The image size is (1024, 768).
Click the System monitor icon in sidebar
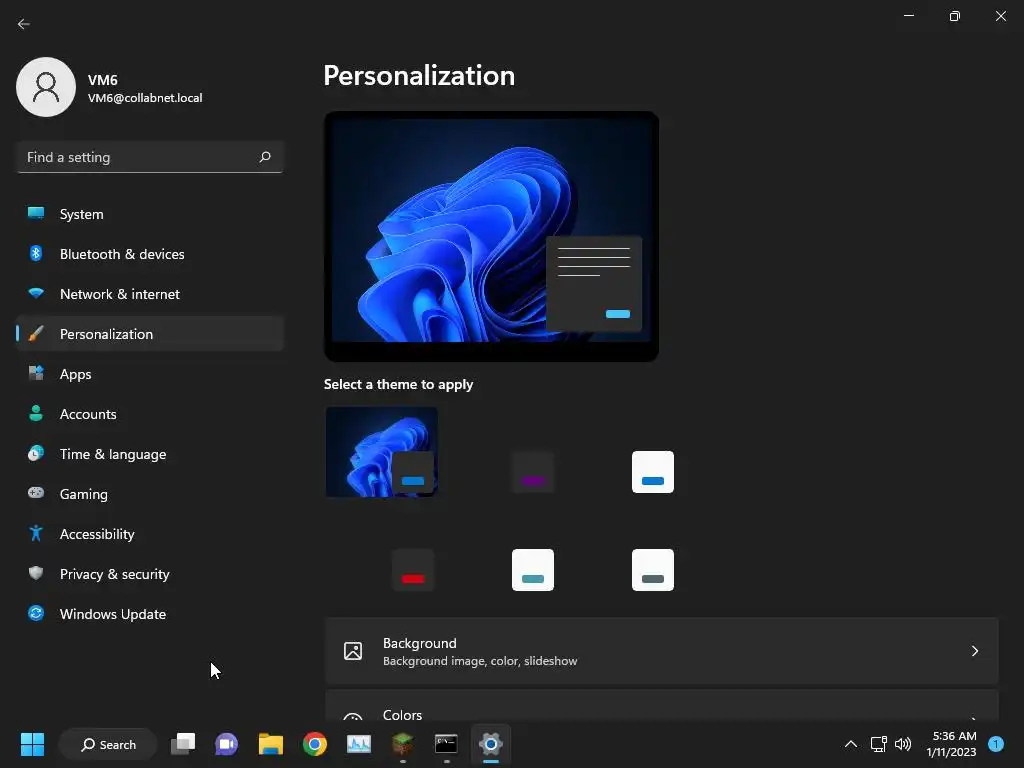tap(36, 213)
